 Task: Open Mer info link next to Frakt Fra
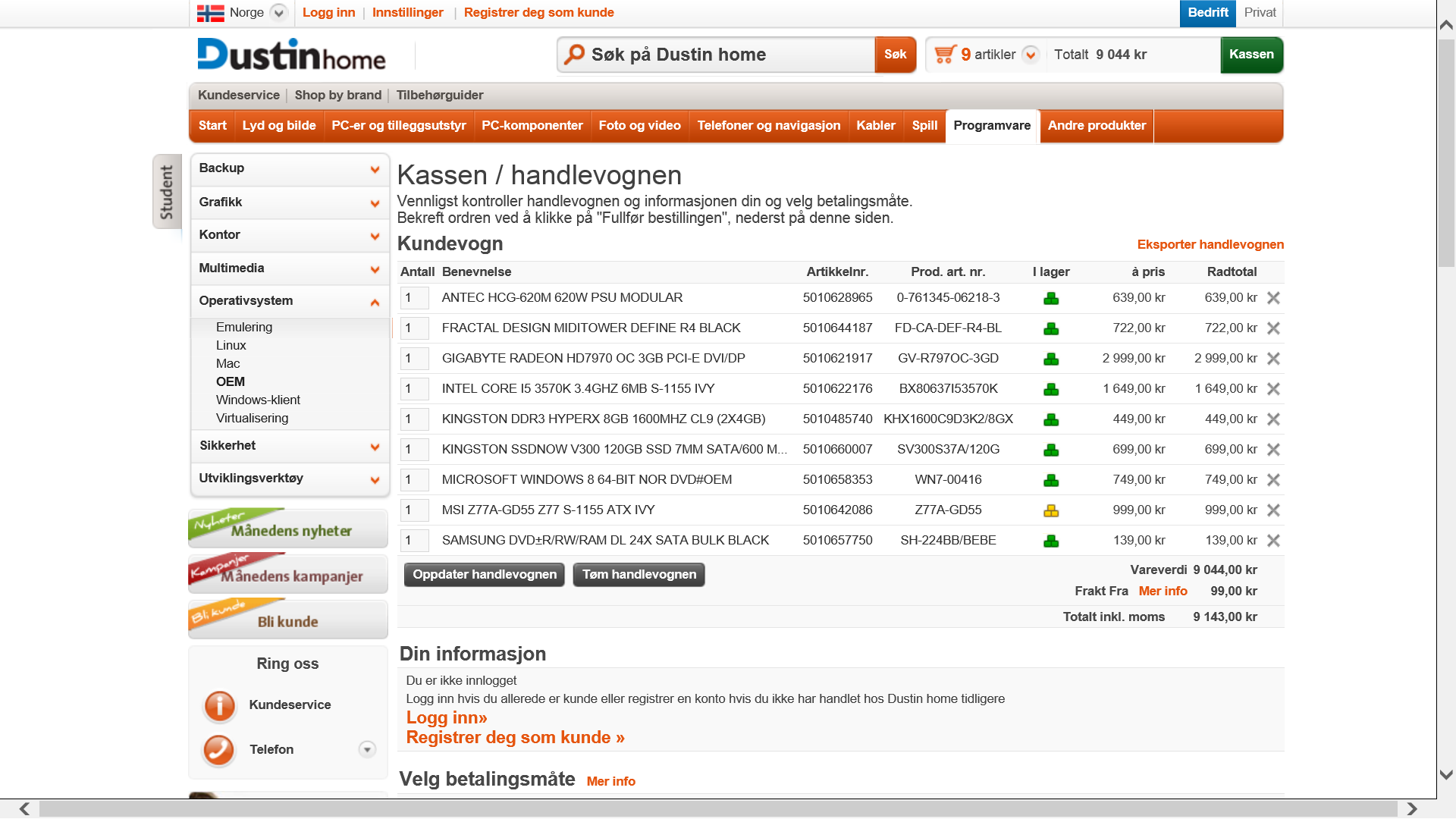point(1163,591)
